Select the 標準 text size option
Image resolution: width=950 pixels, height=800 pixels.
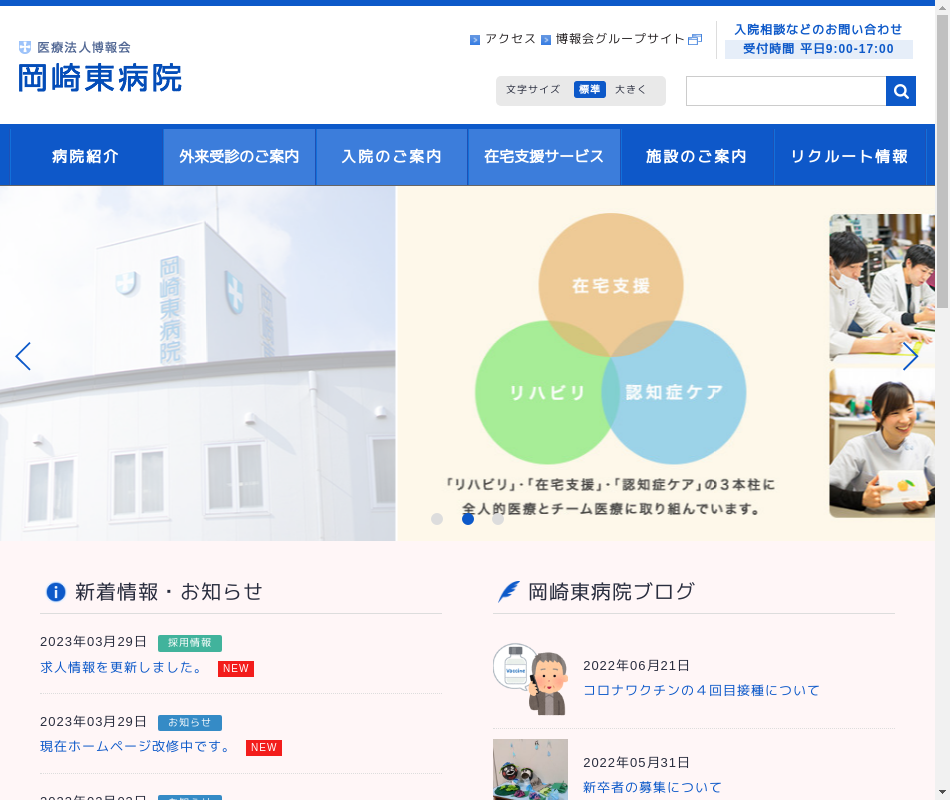click(x=590, y=90)
